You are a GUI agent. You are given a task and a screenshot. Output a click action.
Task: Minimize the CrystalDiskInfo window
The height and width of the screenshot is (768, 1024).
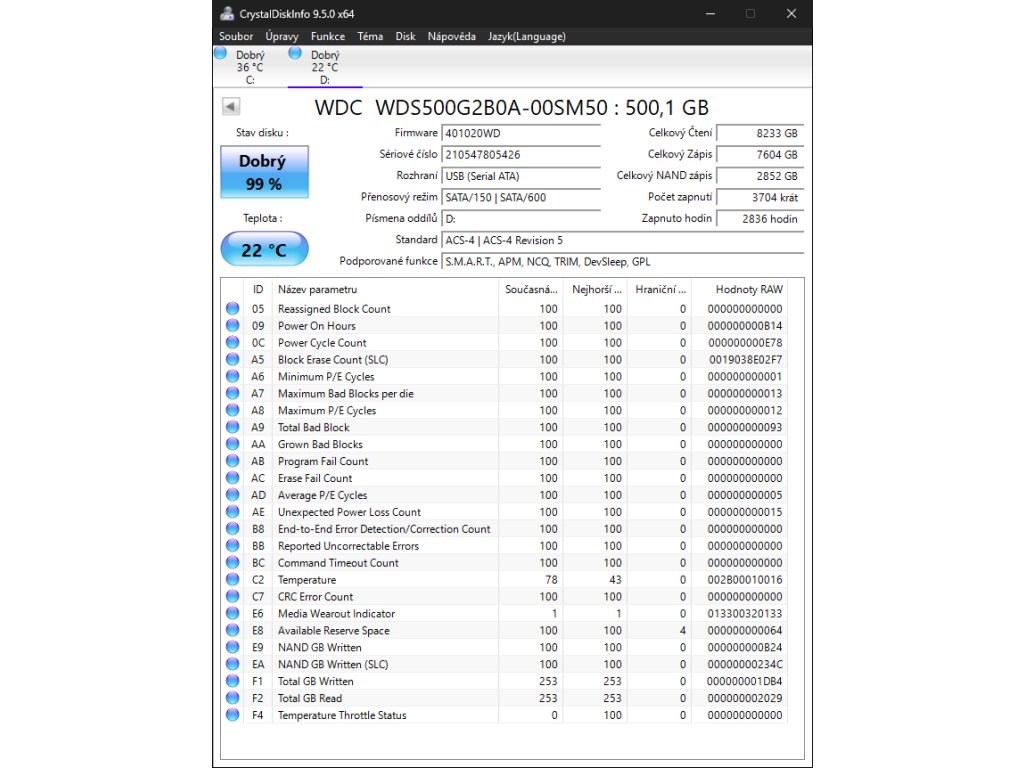(709, 14)
